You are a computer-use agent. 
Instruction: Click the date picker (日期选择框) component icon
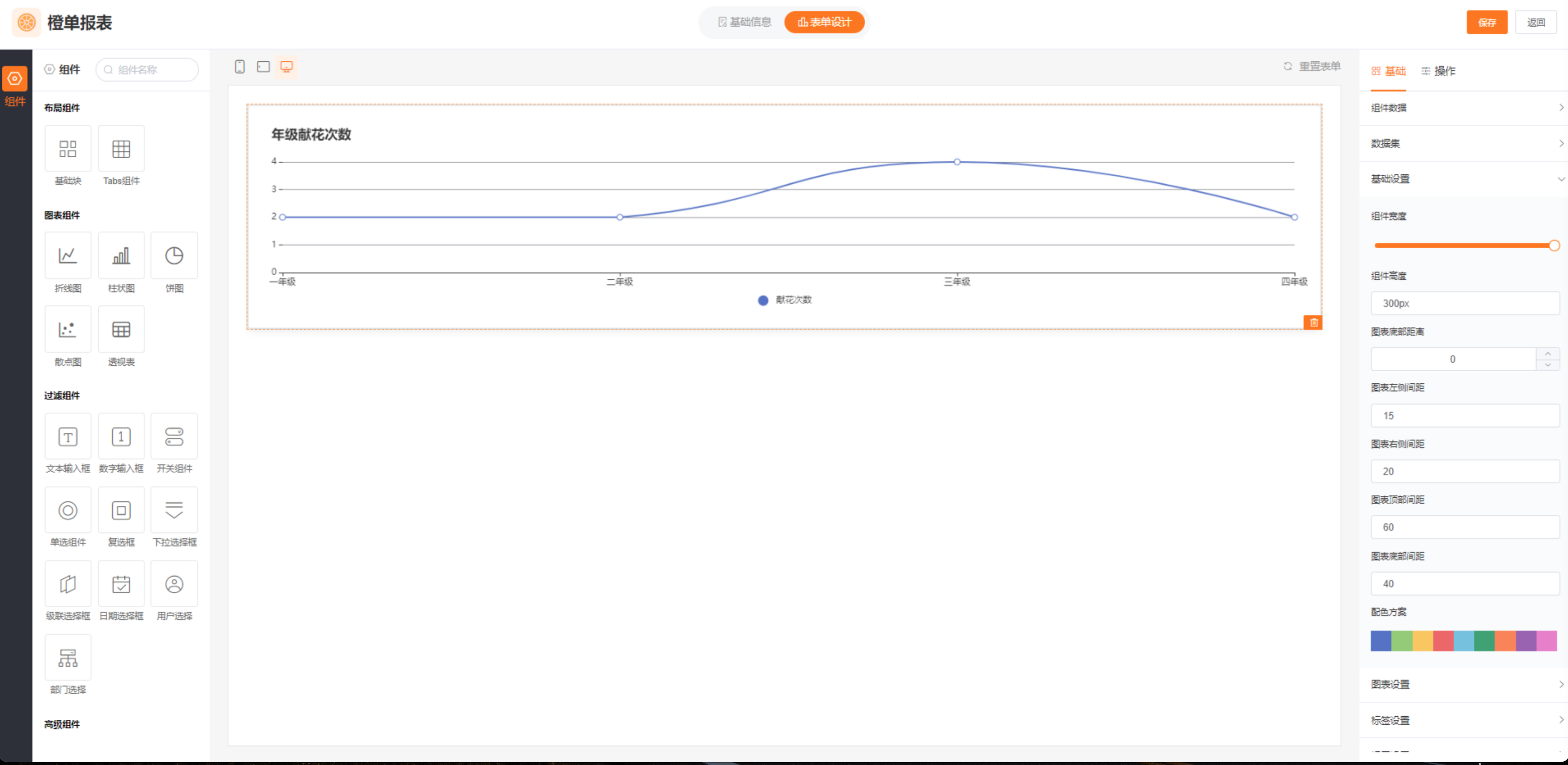121,584
